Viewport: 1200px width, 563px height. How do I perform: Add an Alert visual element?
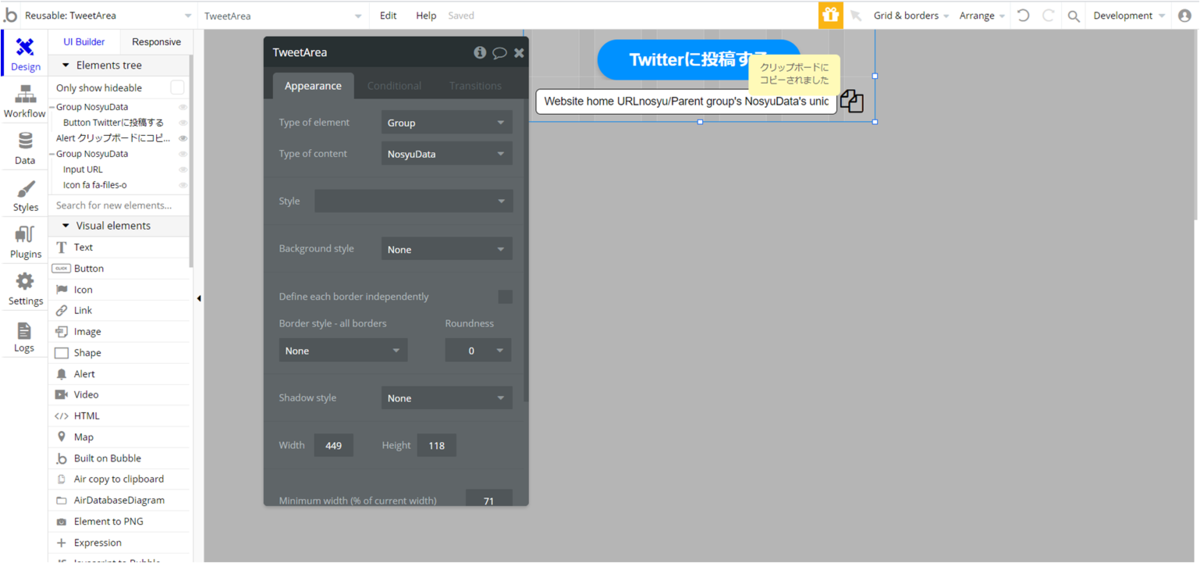119,373
